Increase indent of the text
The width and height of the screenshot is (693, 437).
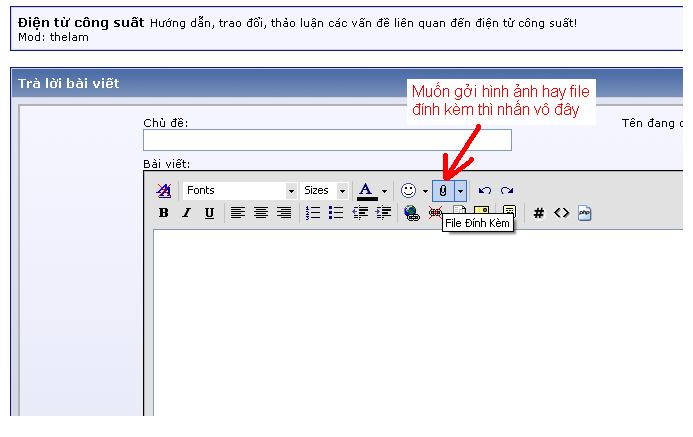pyautogui.click(x=383, y=213)
